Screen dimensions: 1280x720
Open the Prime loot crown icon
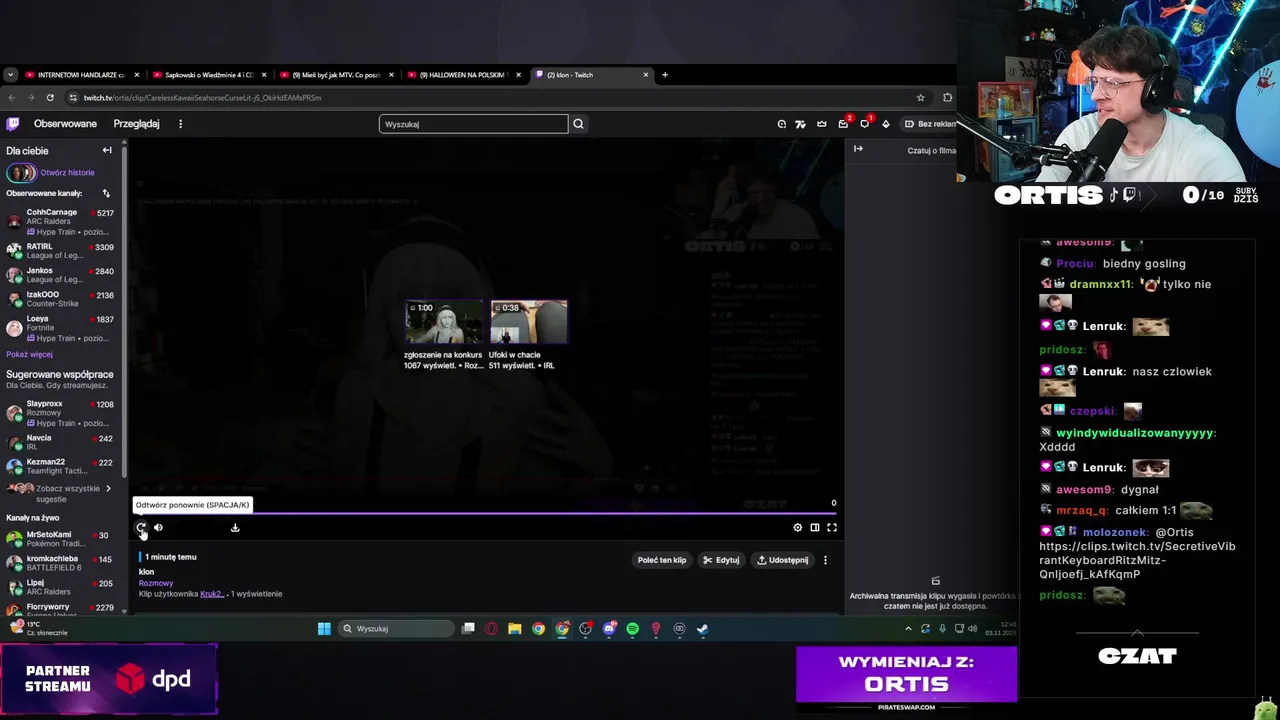tap(822, 124)
